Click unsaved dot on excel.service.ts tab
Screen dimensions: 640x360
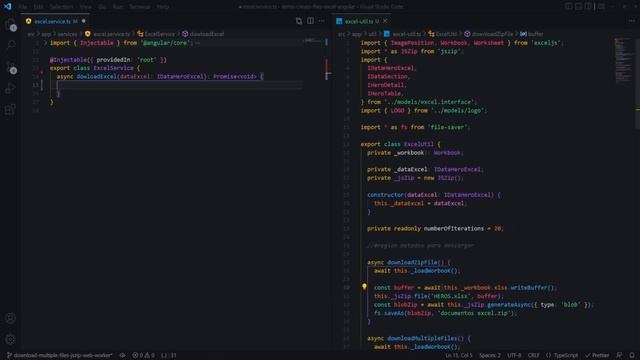point(84,21)
